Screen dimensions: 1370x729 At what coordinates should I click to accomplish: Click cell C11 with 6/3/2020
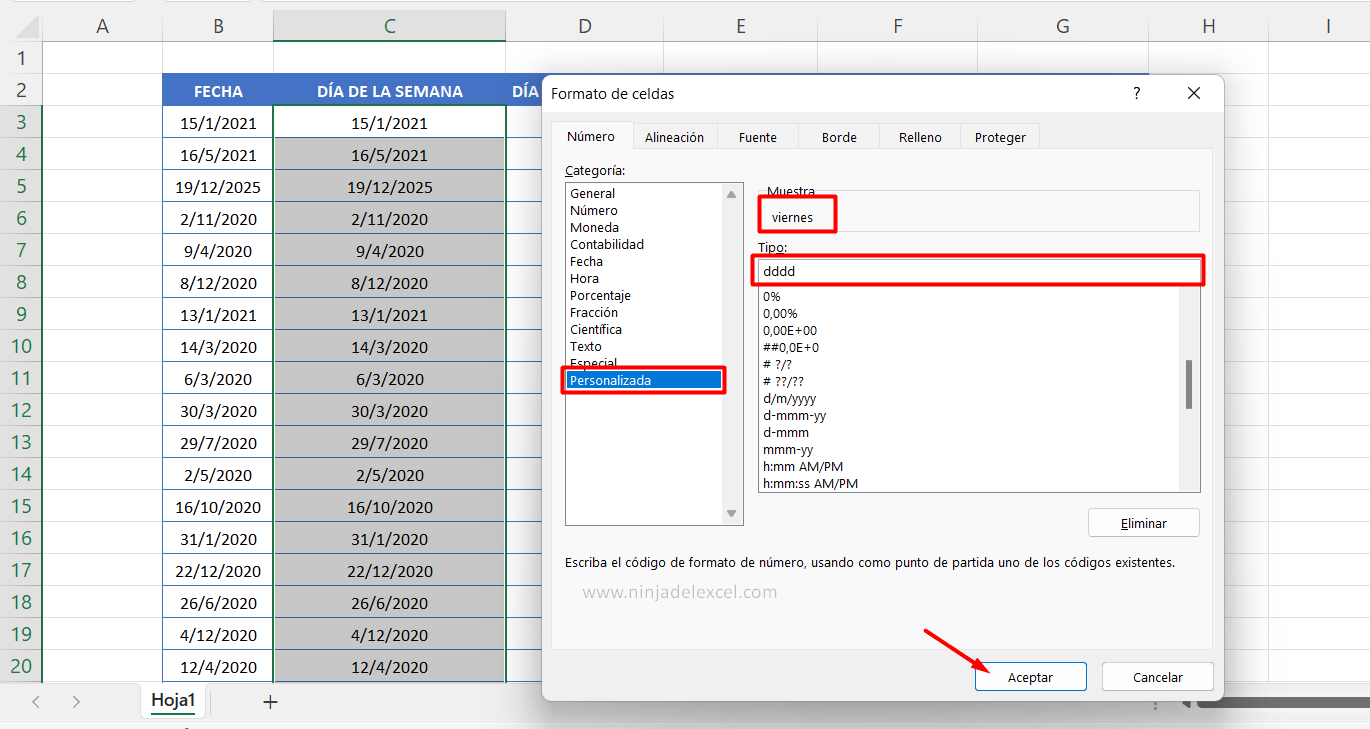pos(390,379)
